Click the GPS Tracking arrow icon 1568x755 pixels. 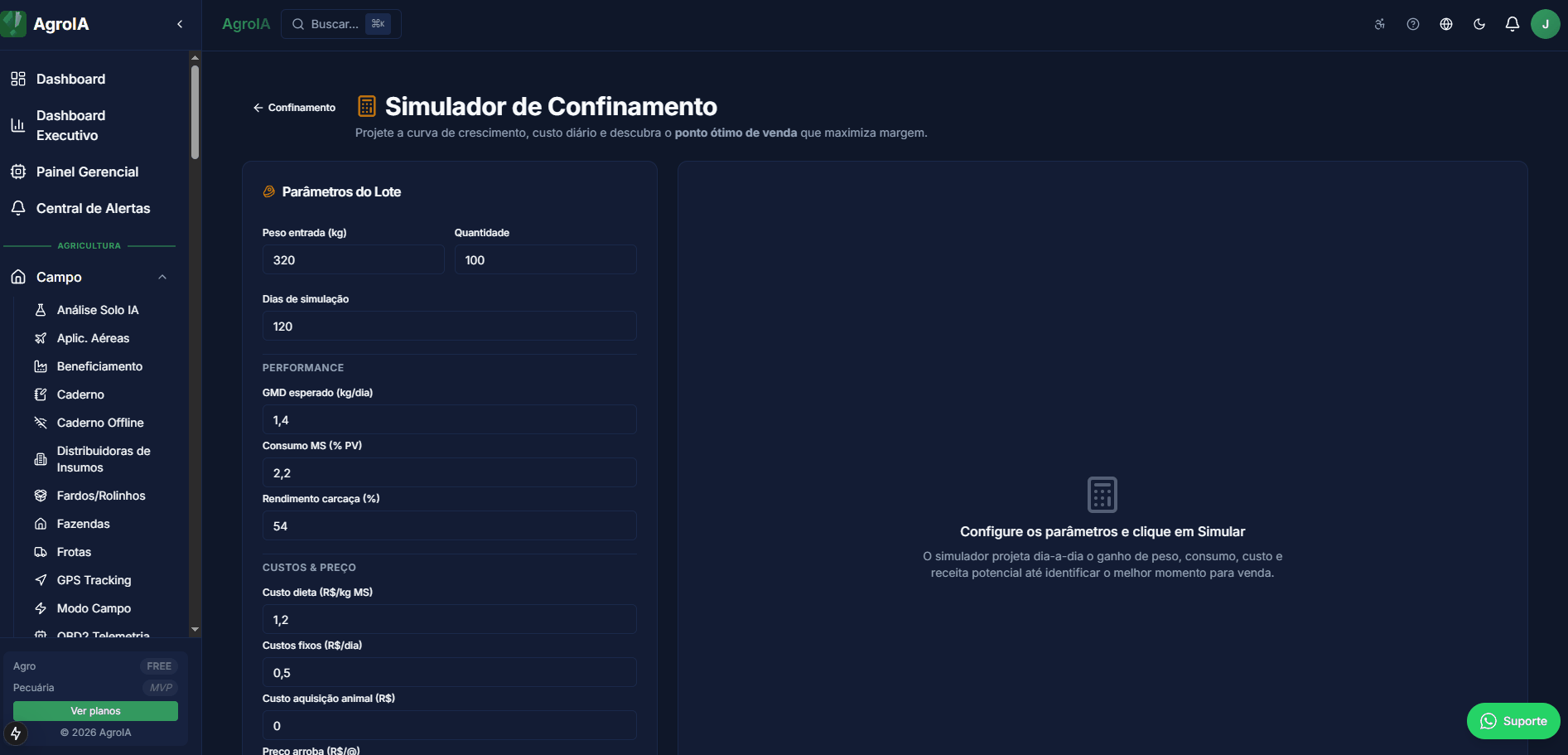[41, 580]
